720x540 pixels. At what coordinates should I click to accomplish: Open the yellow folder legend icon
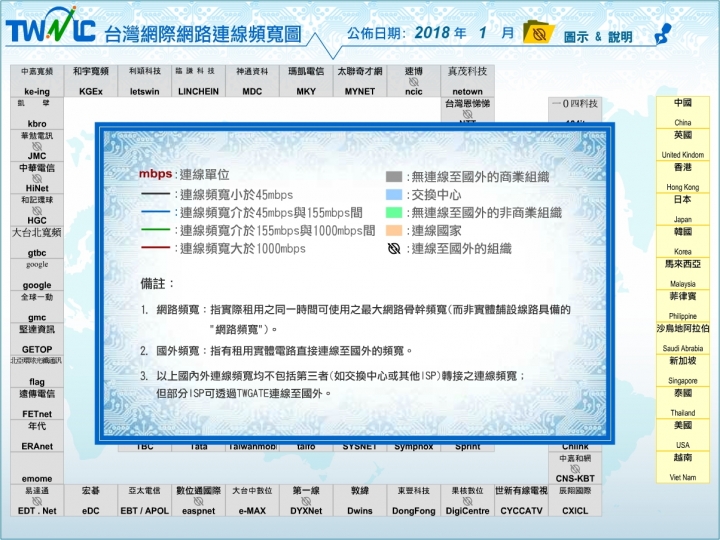[x=539, y=32]
